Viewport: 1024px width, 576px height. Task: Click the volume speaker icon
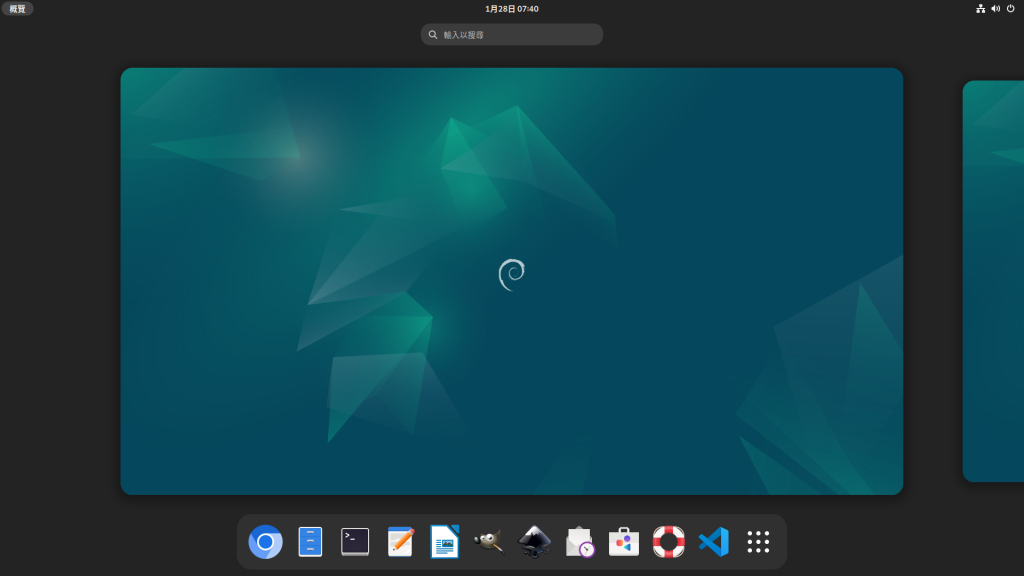click(x=995, y=9)
